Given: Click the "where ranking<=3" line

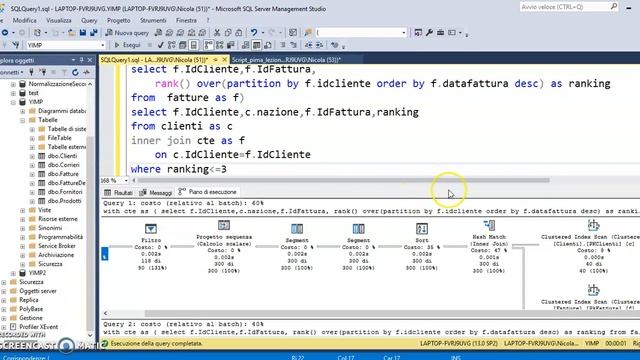Looking at the screenshot, I should (x=179, y=169).
